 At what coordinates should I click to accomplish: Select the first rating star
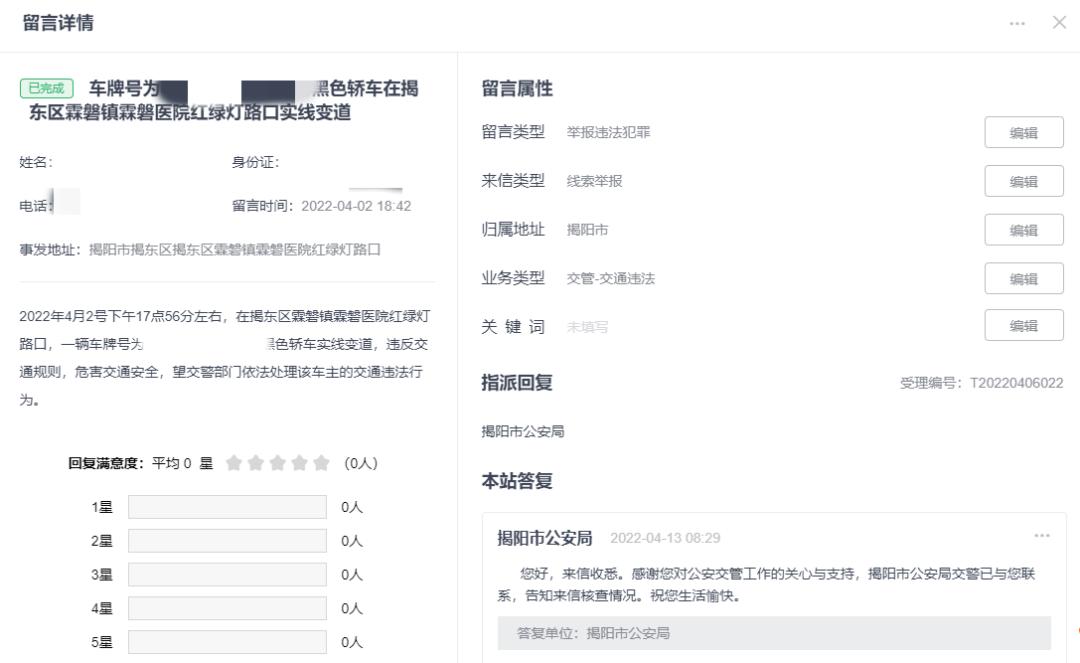coord(232,462)
